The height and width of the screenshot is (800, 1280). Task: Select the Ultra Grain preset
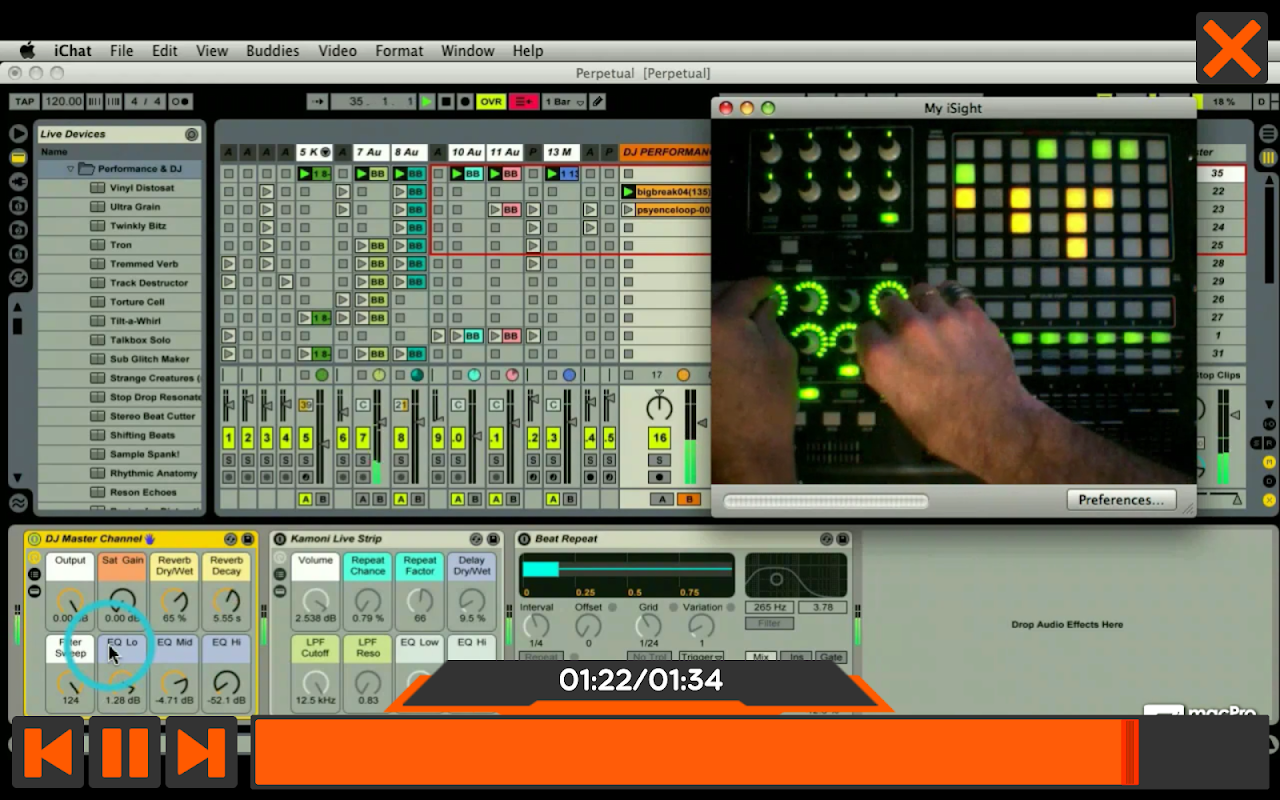[135, 207]
